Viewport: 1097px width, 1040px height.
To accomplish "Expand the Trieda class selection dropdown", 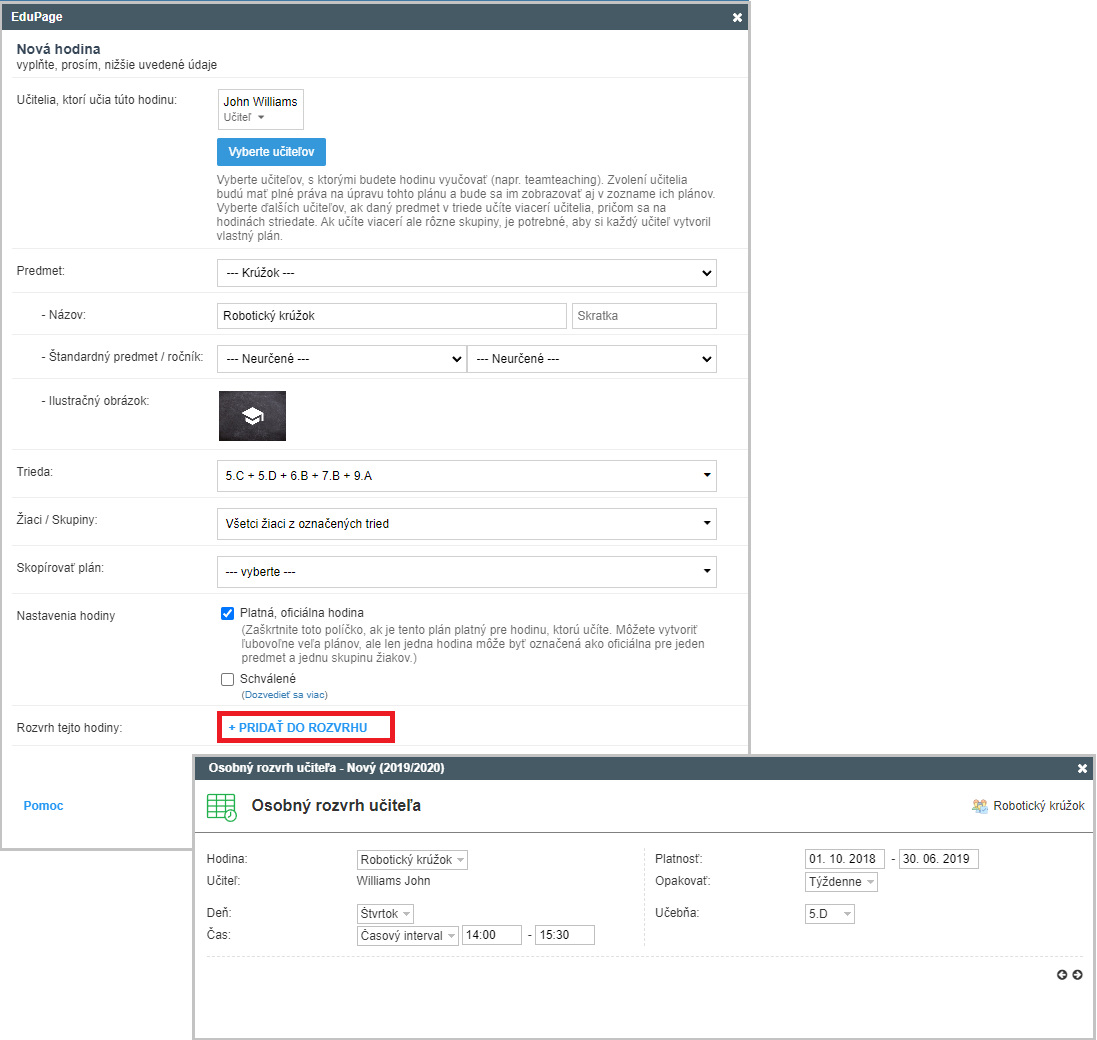I will [x=466, y=476].
